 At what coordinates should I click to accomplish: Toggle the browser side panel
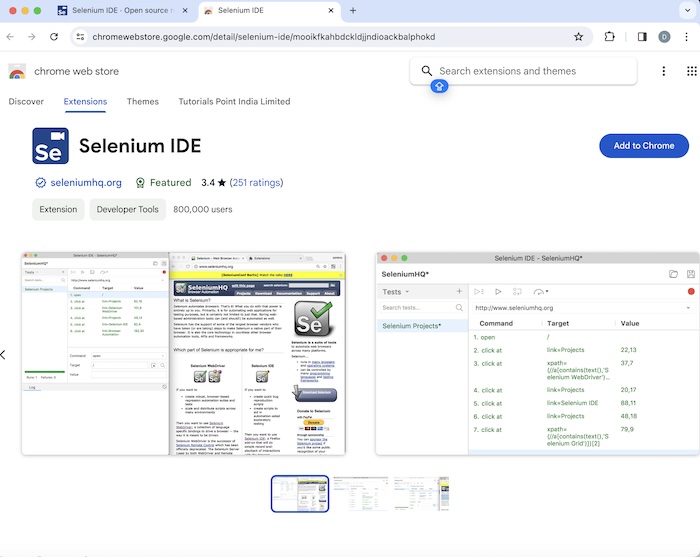[642, 37]
